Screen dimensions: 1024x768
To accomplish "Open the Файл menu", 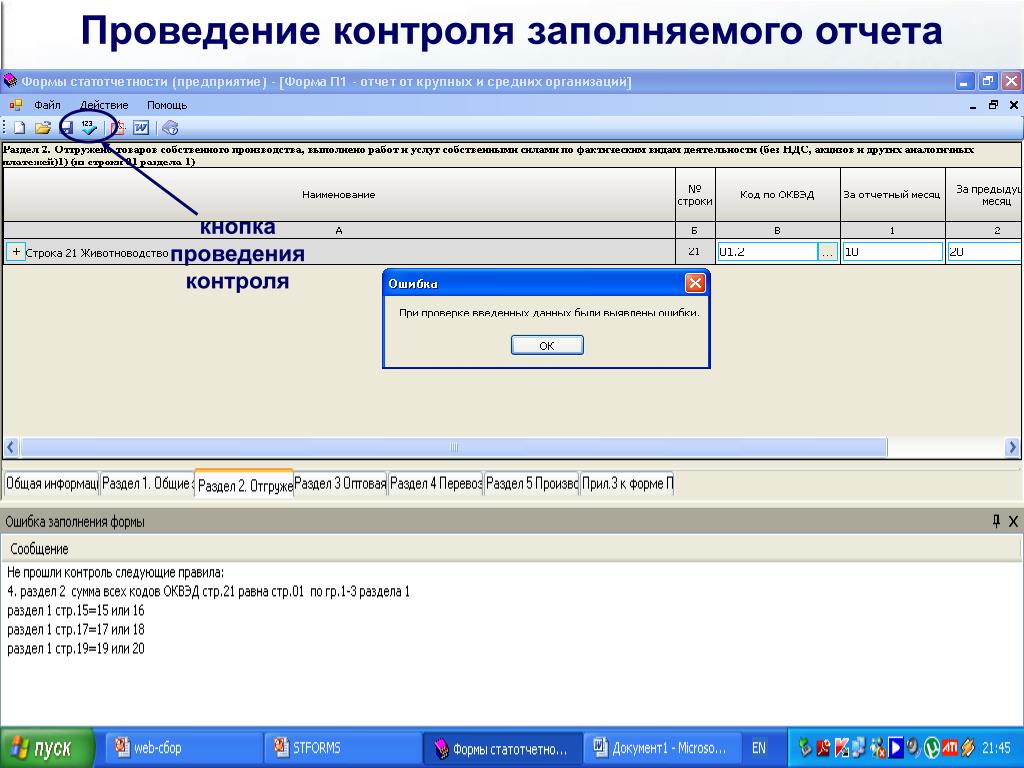I will click(x=47, y=105).
